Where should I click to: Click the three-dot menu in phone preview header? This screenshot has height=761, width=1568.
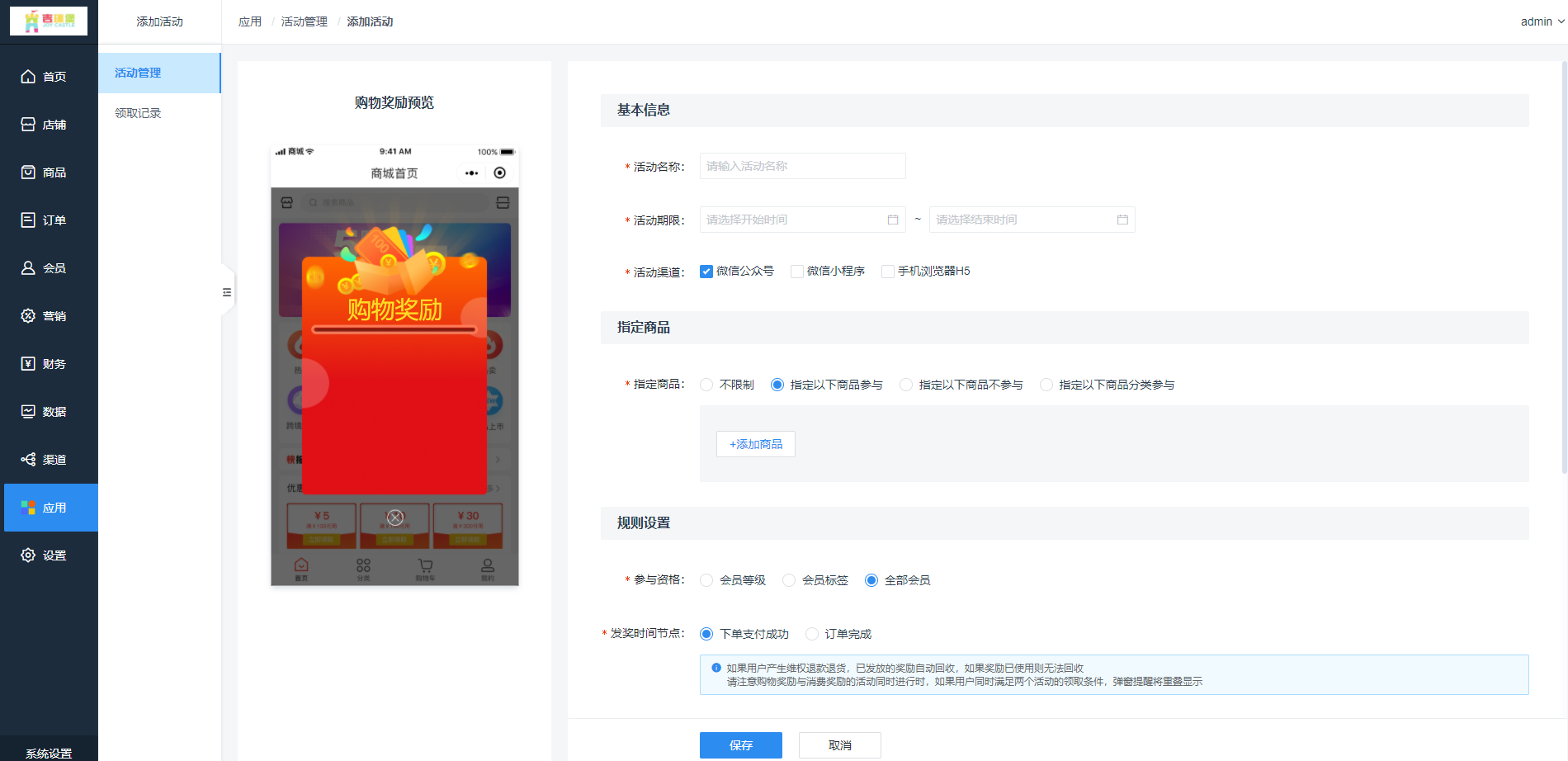471,173
